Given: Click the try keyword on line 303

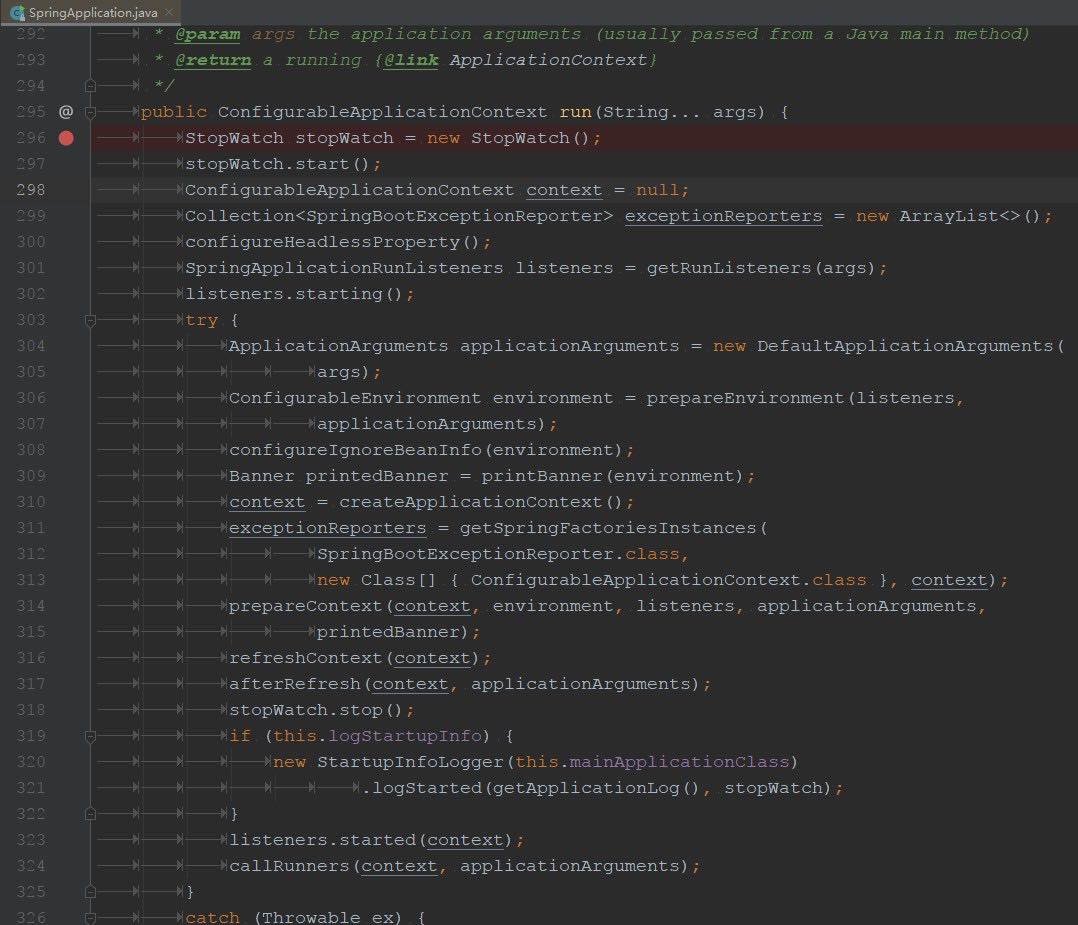Looking at the screenshot, I should coord(201,320).
